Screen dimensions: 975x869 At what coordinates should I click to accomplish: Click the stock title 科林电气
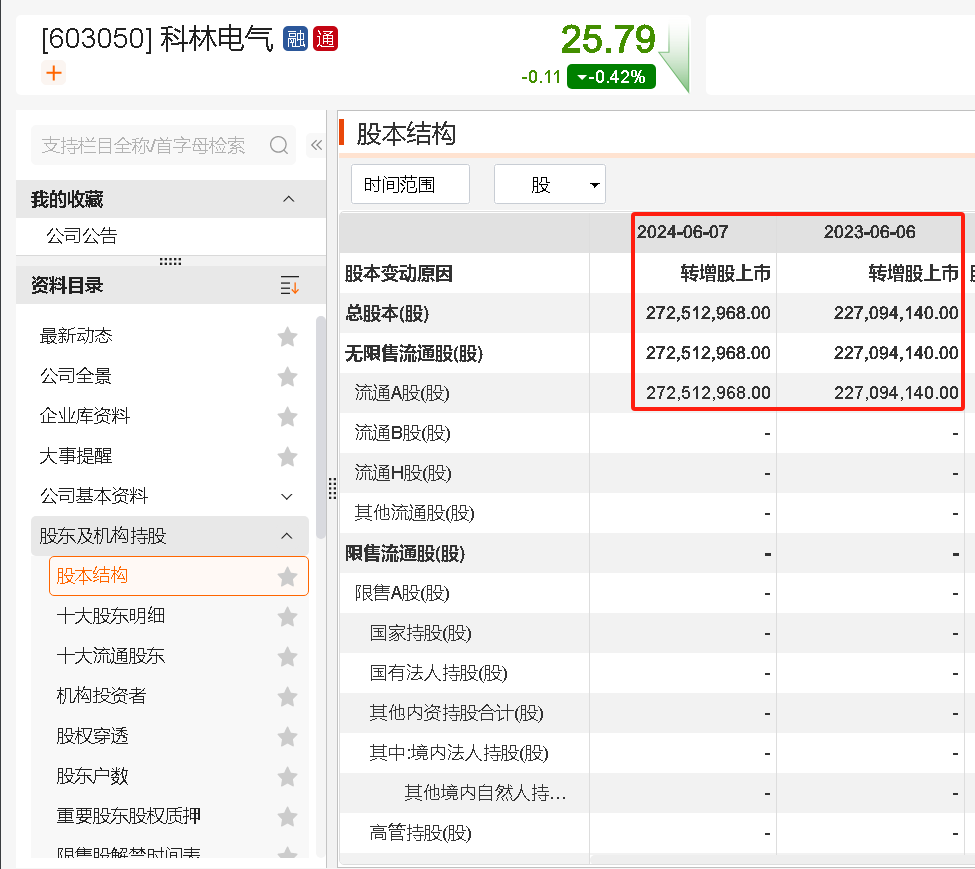(x=216, y=39)
